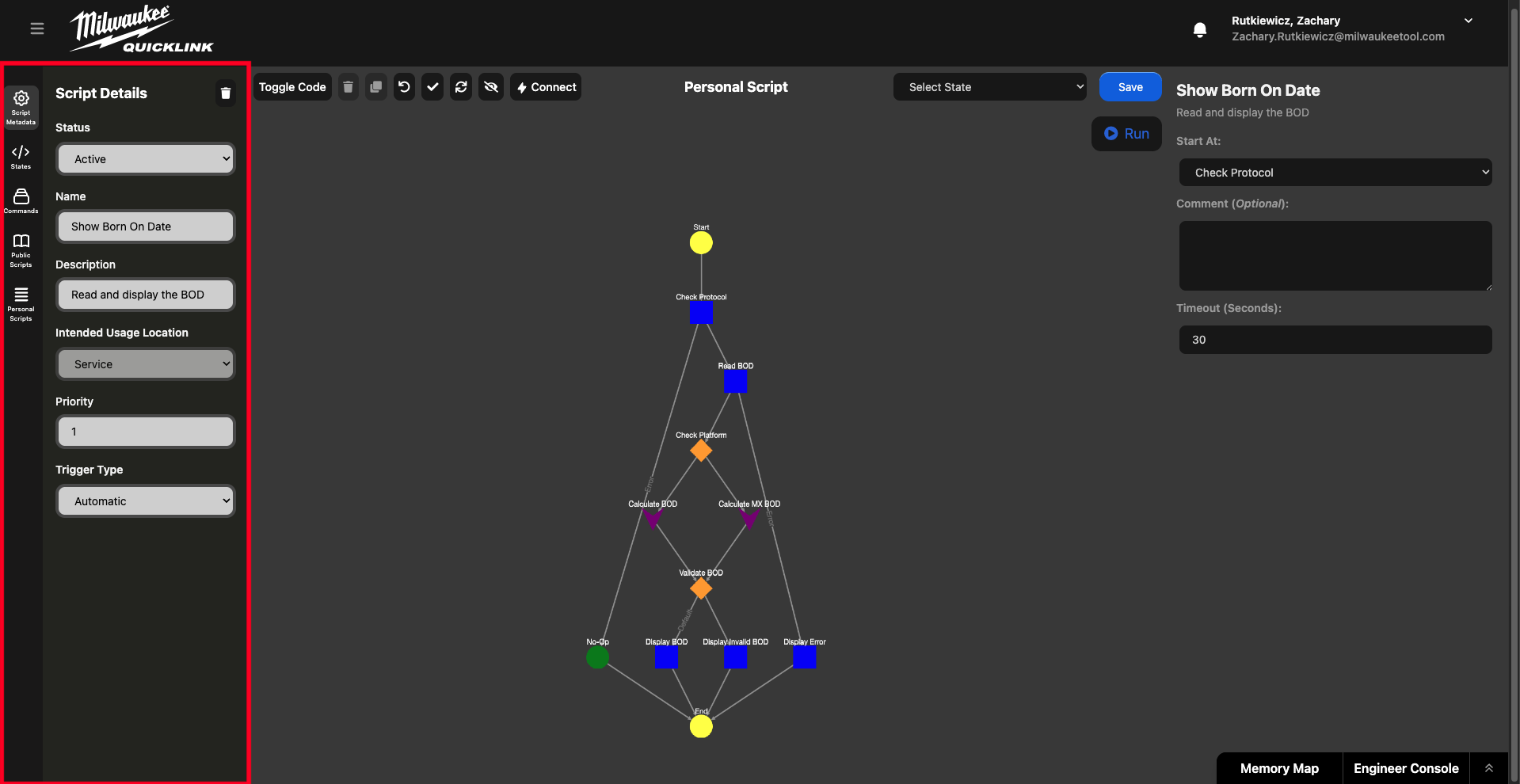
Task: Click the Comment text area
Action: pyautogui.click(x=1335, y=256)
